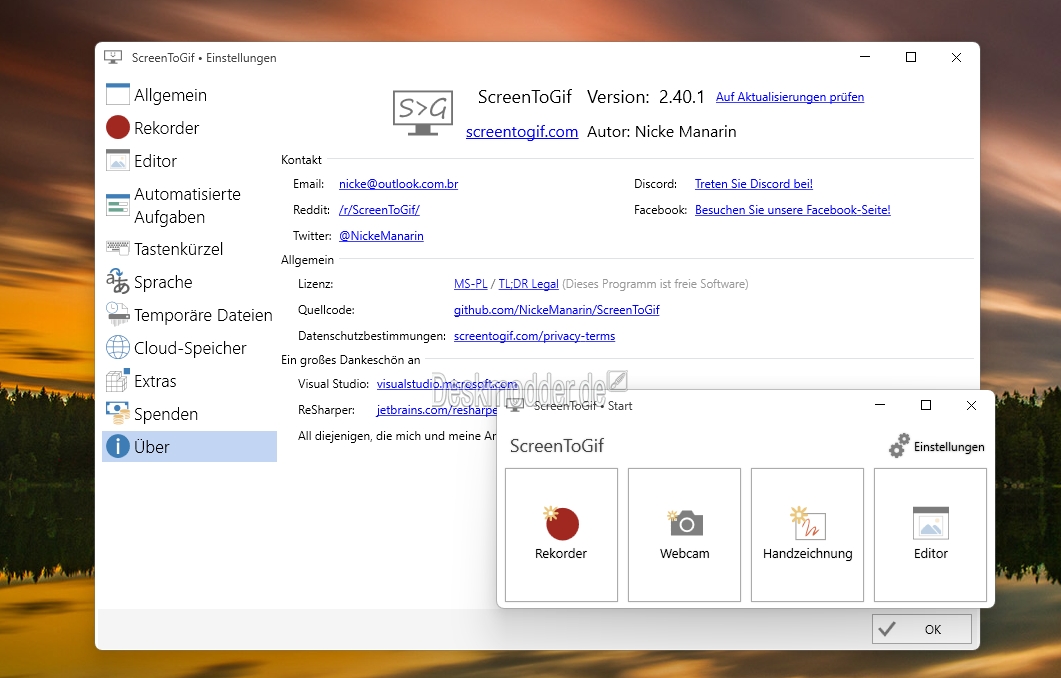Open the Allgemein settings tab

pyautogui.click(x=189, y=95)
